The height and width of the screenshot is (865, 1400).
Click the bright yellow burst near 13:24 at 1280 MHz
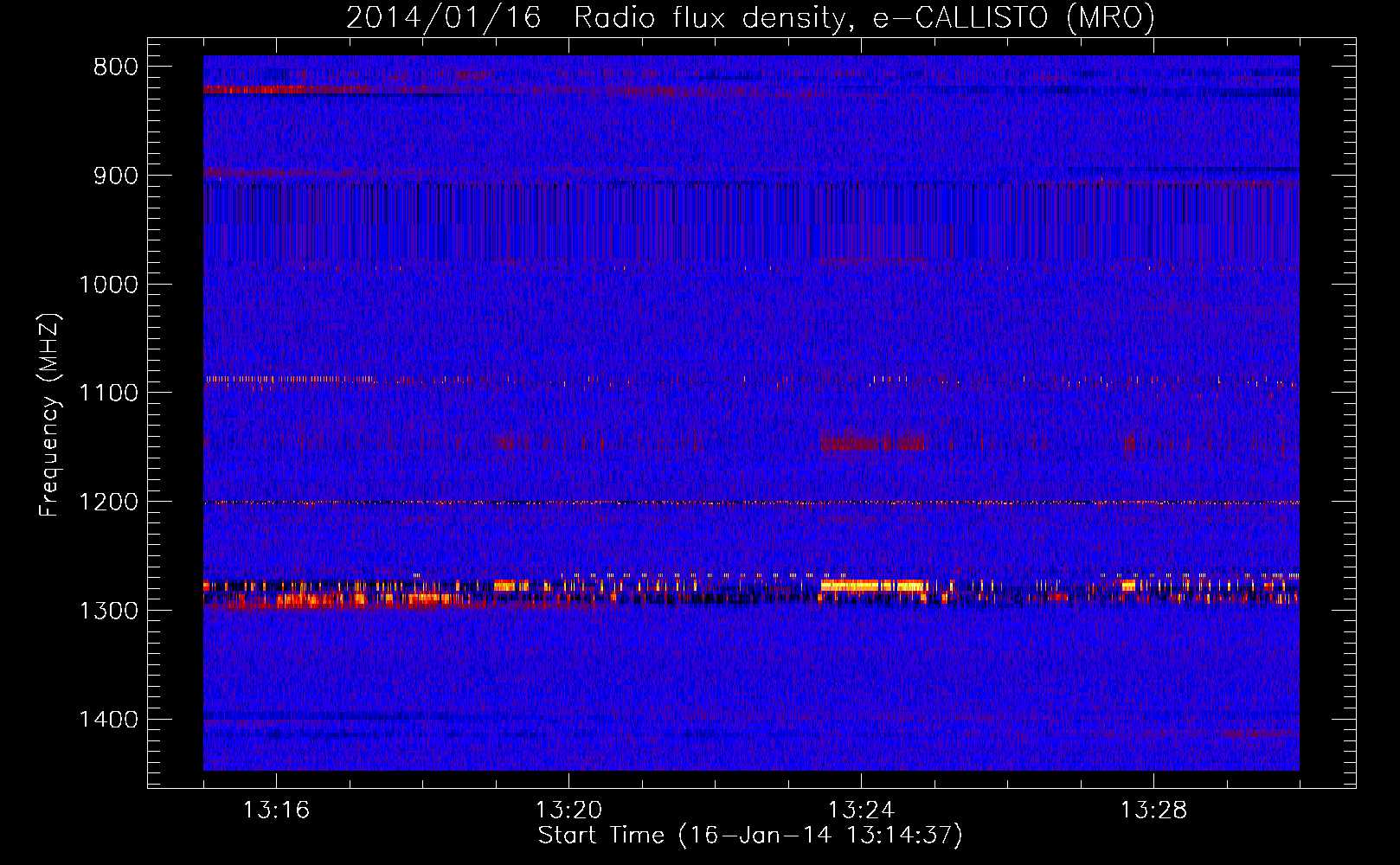tap(874, 586)
